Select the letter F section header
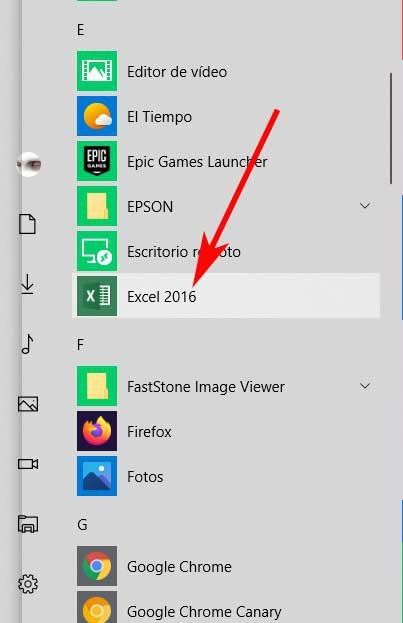 pyautogui.click(x=80, y=344)
